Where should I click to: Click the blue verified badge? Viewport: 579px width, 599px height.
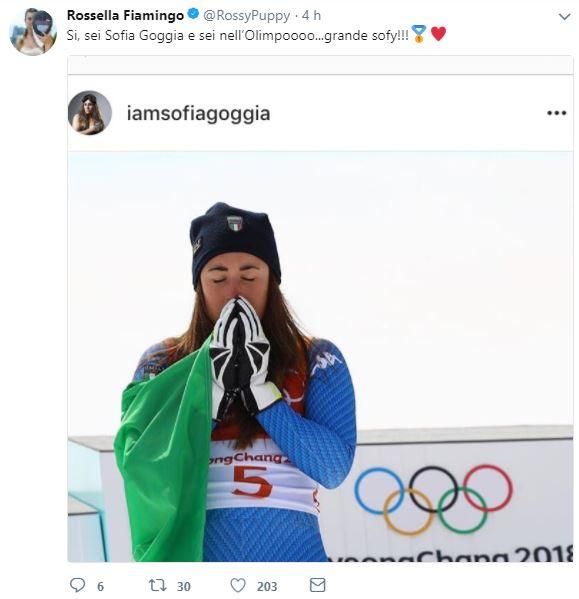coord(194,15)
